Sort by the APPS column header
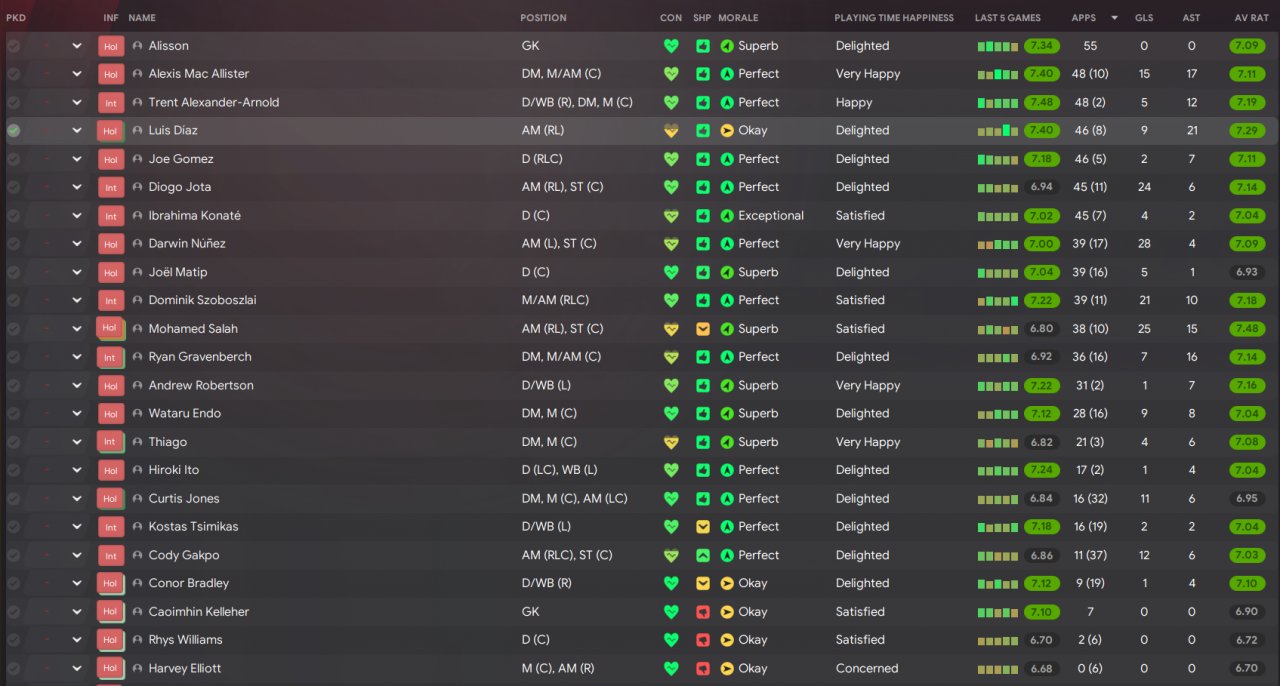The height and width of the screenshot is (686, 1280). coord(1083,18)
